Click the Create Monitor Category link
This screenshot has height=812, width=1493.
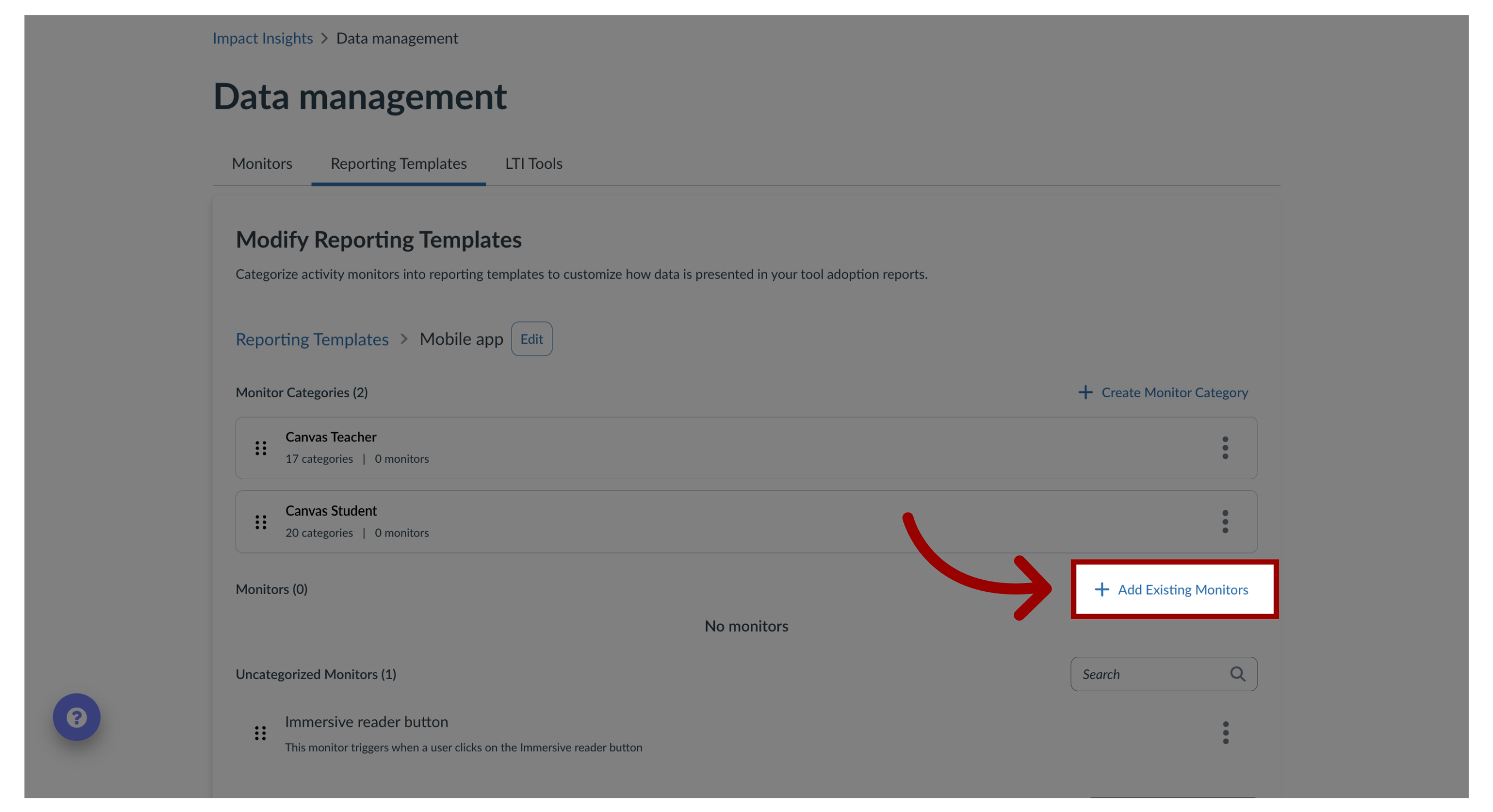pyautogui.click(x=1163, y=391)
